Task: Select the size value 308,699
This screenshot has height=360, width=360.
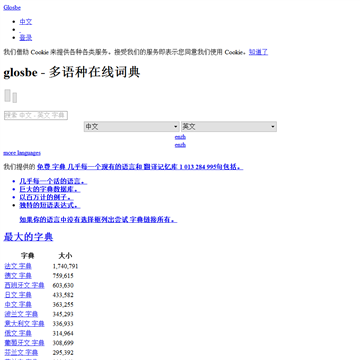Action: click(x=63, y=343)
